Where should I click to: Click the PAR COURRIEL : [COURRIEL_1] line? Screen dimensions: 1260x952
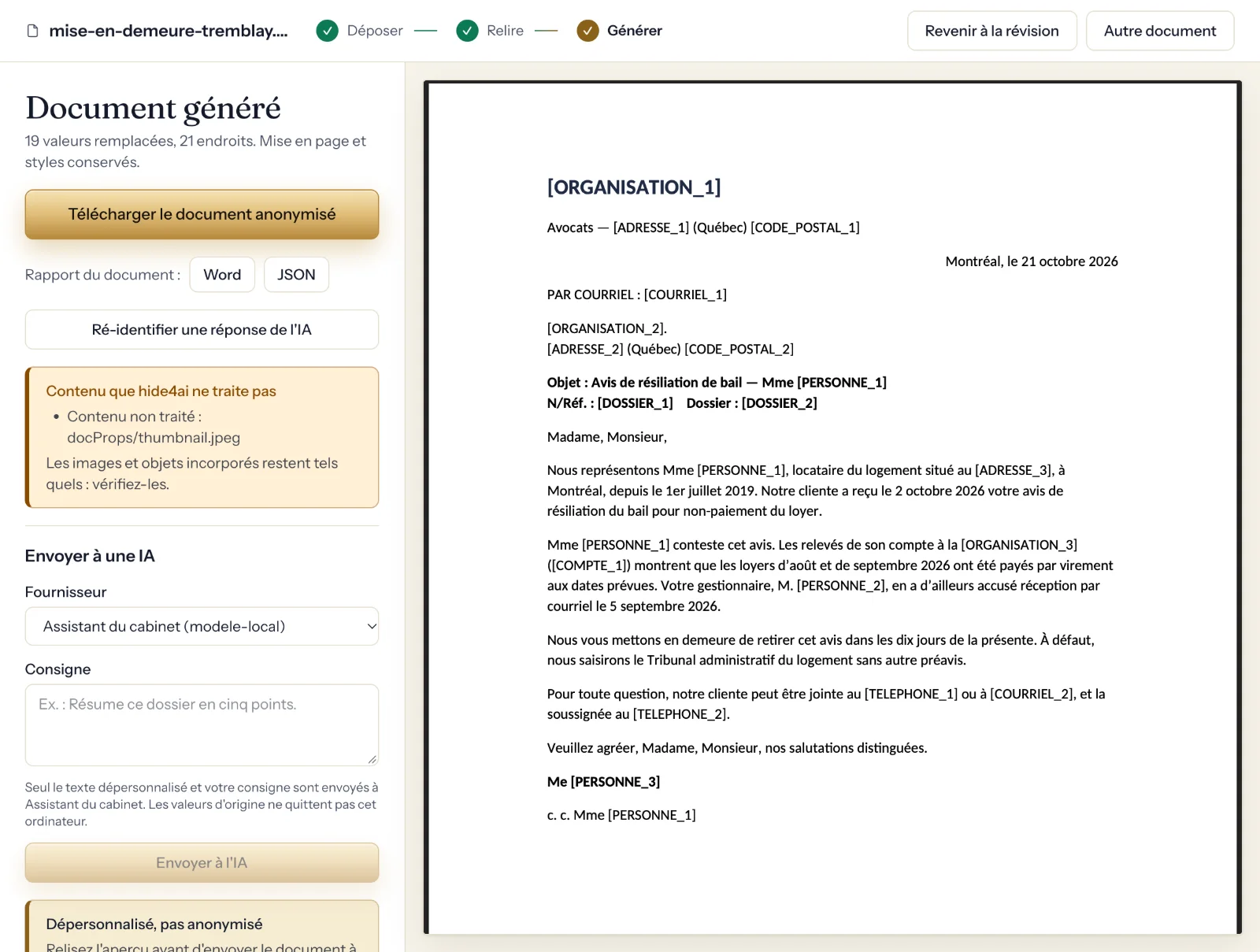(637, 294)
